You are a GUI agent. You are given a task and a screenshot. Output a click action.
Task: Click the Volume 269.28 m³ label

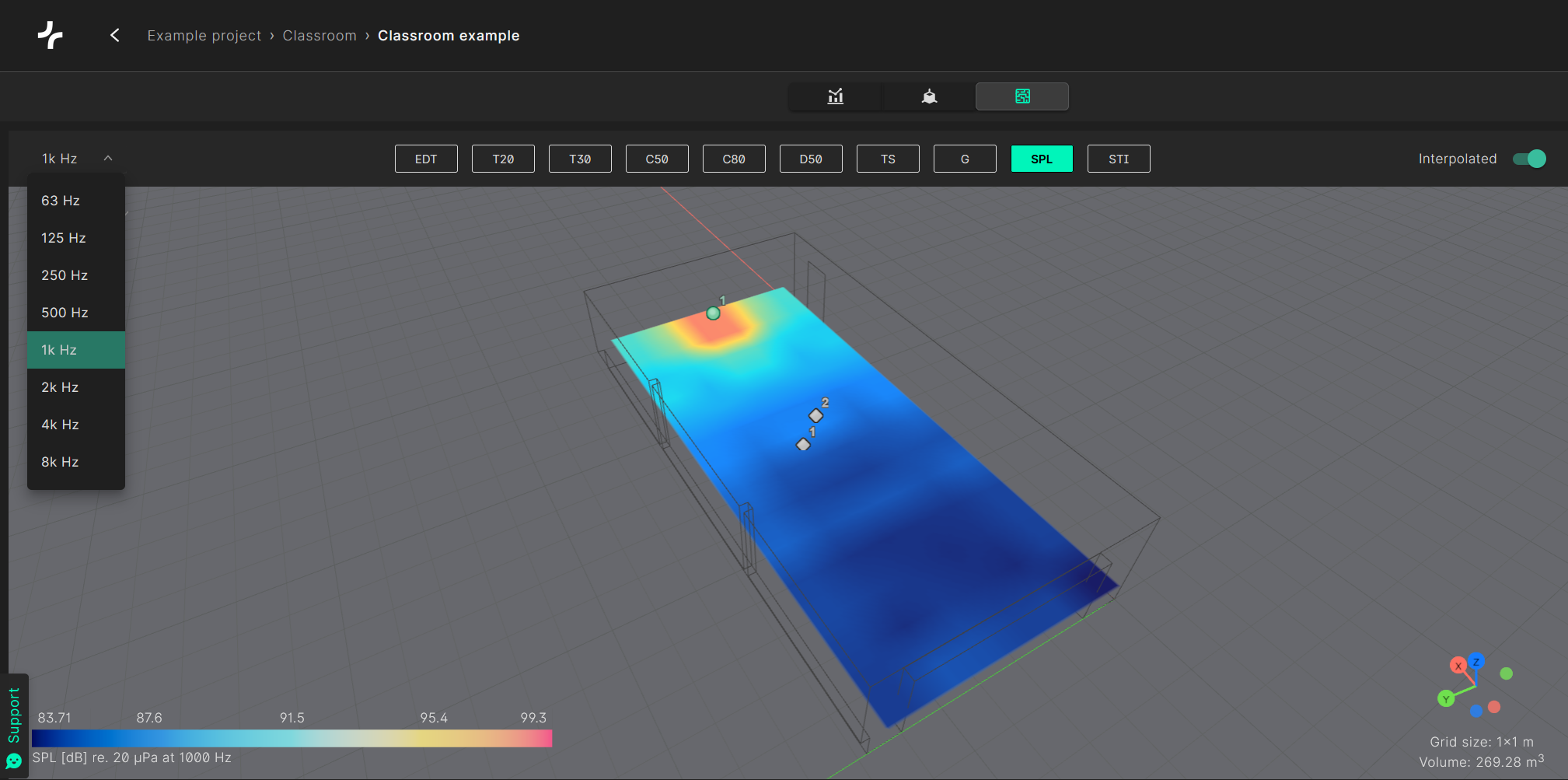(x=1482, y=761)
